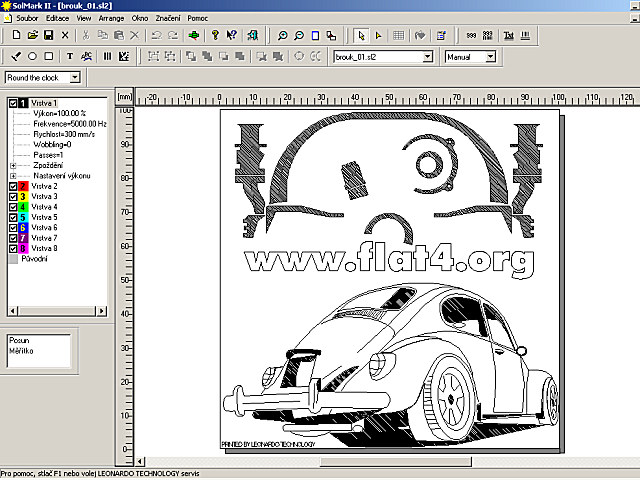Toggle the Vrstva 4 layer checkbox

tap(13, 207)
